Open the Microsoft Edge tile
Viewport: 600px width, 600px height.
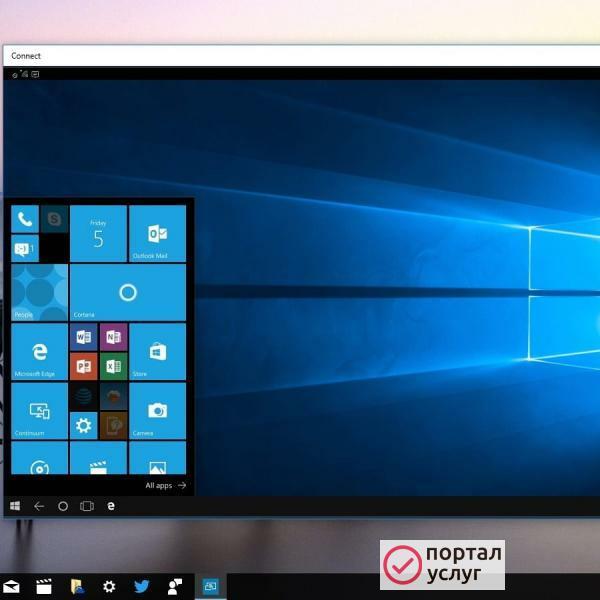point(39,352)
